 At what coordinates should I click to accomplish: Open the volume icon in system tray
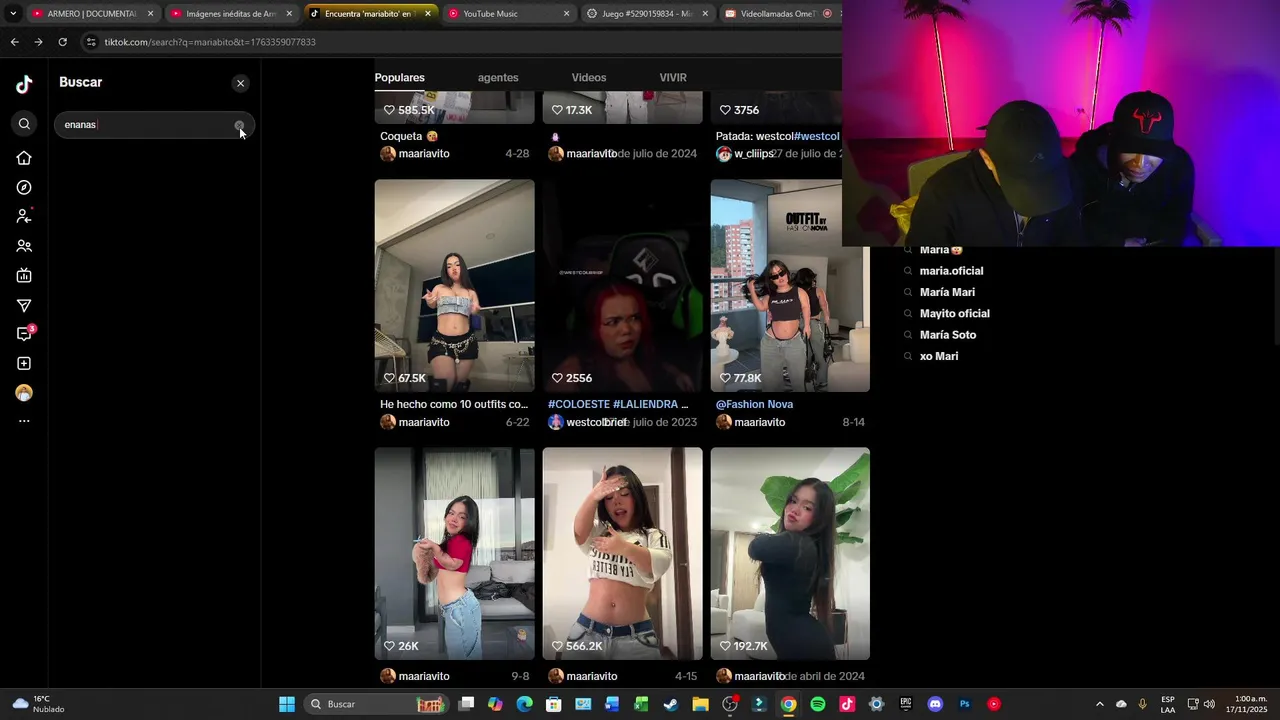1210,704
